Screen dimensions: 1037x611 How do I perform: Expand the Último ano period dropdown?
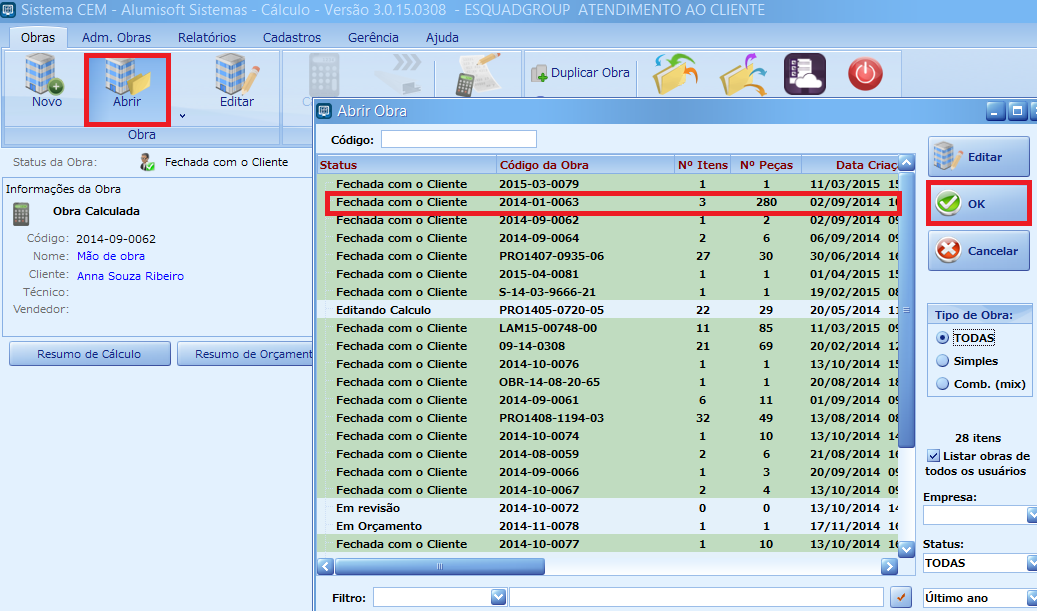pos(1030,598)
